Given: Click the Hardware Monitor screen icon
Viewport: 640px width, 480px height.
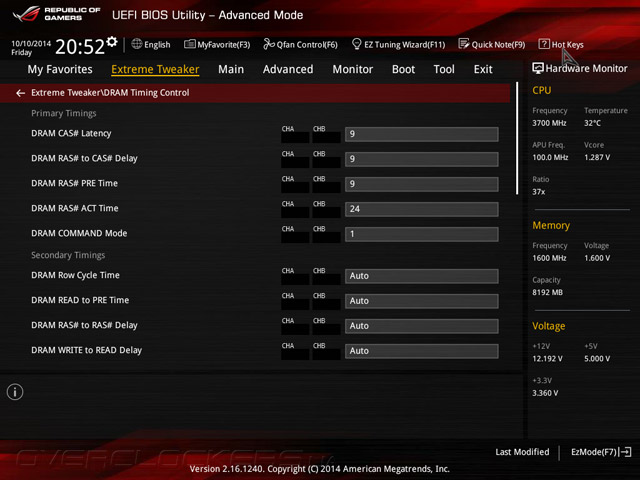Looking at the screenshot, I should [538, 68].
